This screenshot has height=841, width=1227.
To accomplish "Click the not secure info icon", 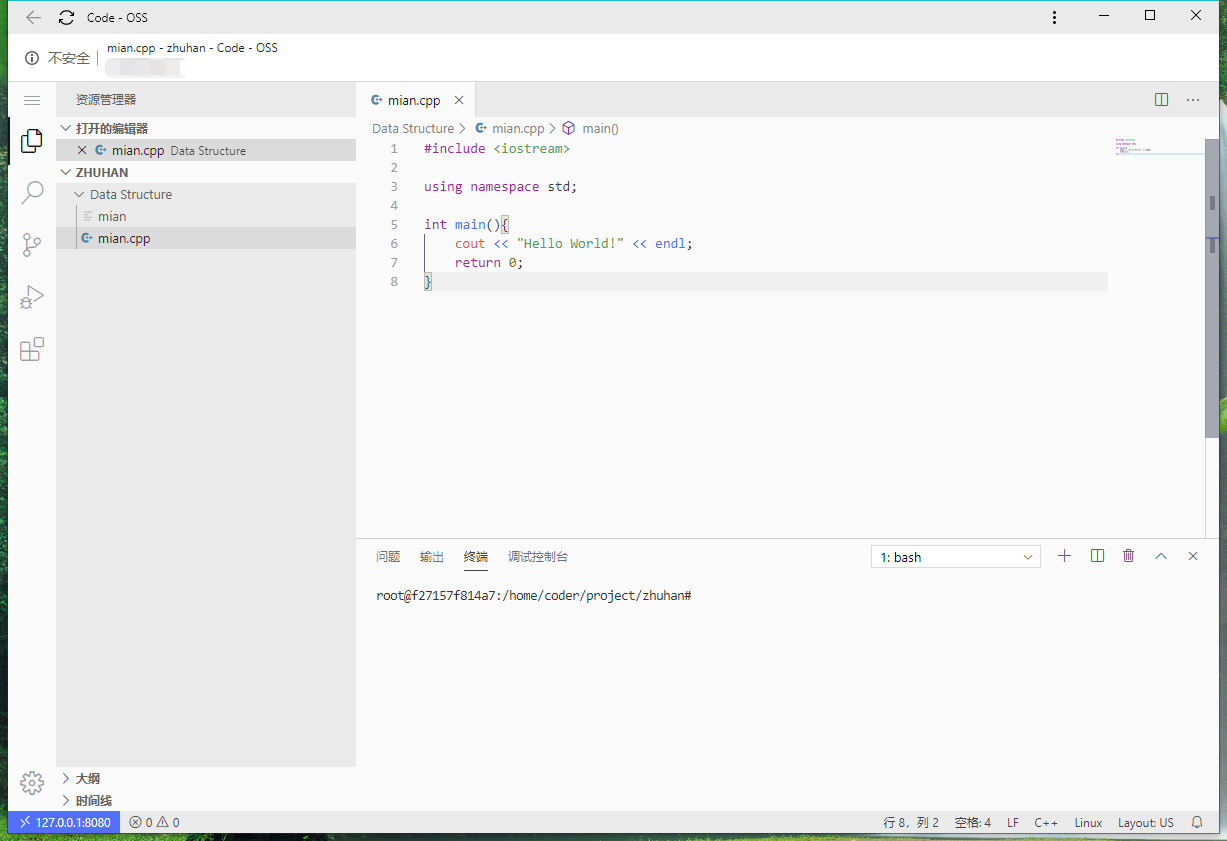I will (x=32, y=58).
